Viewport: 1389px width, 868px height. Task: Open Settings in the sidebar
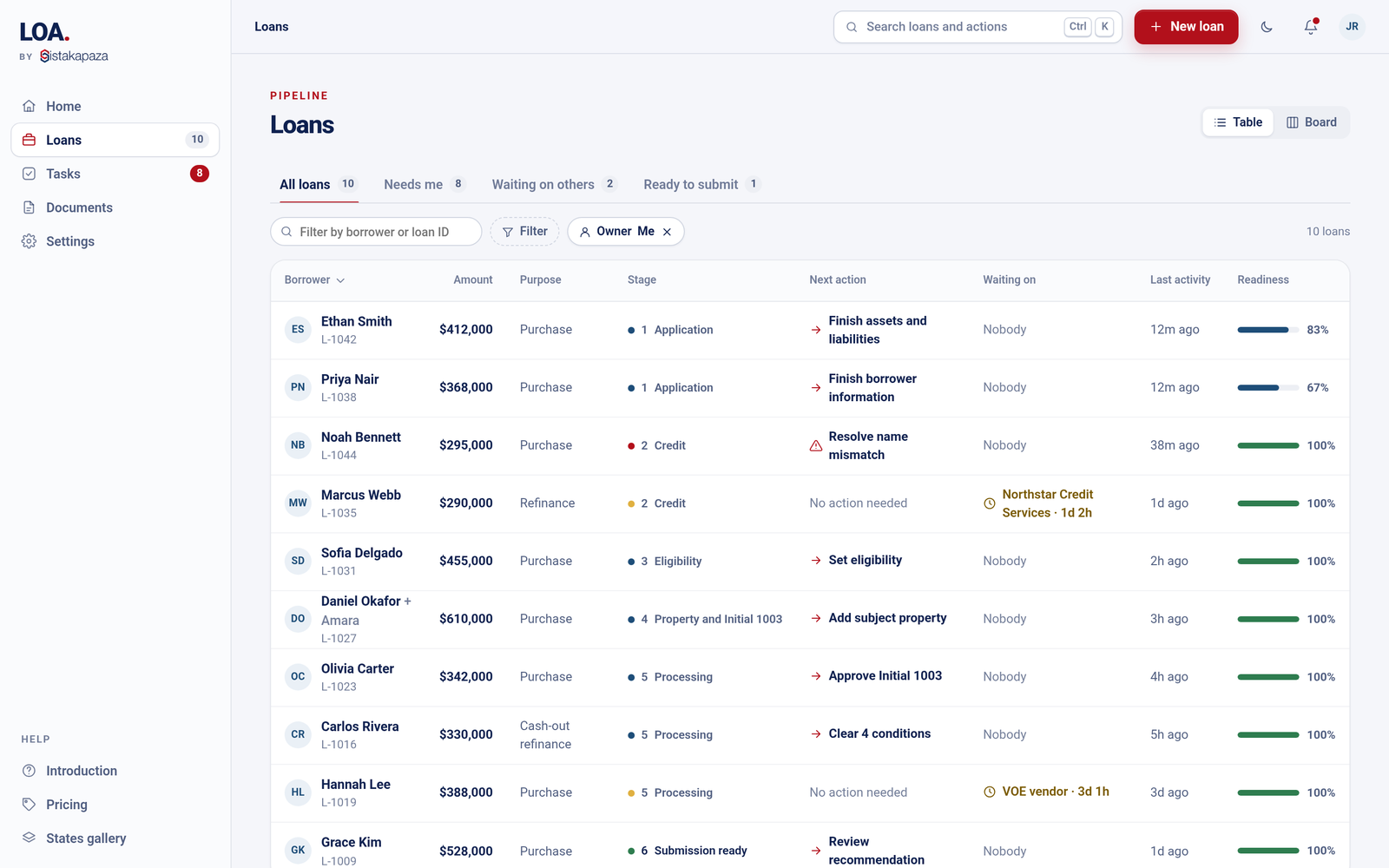coord(115,241)
